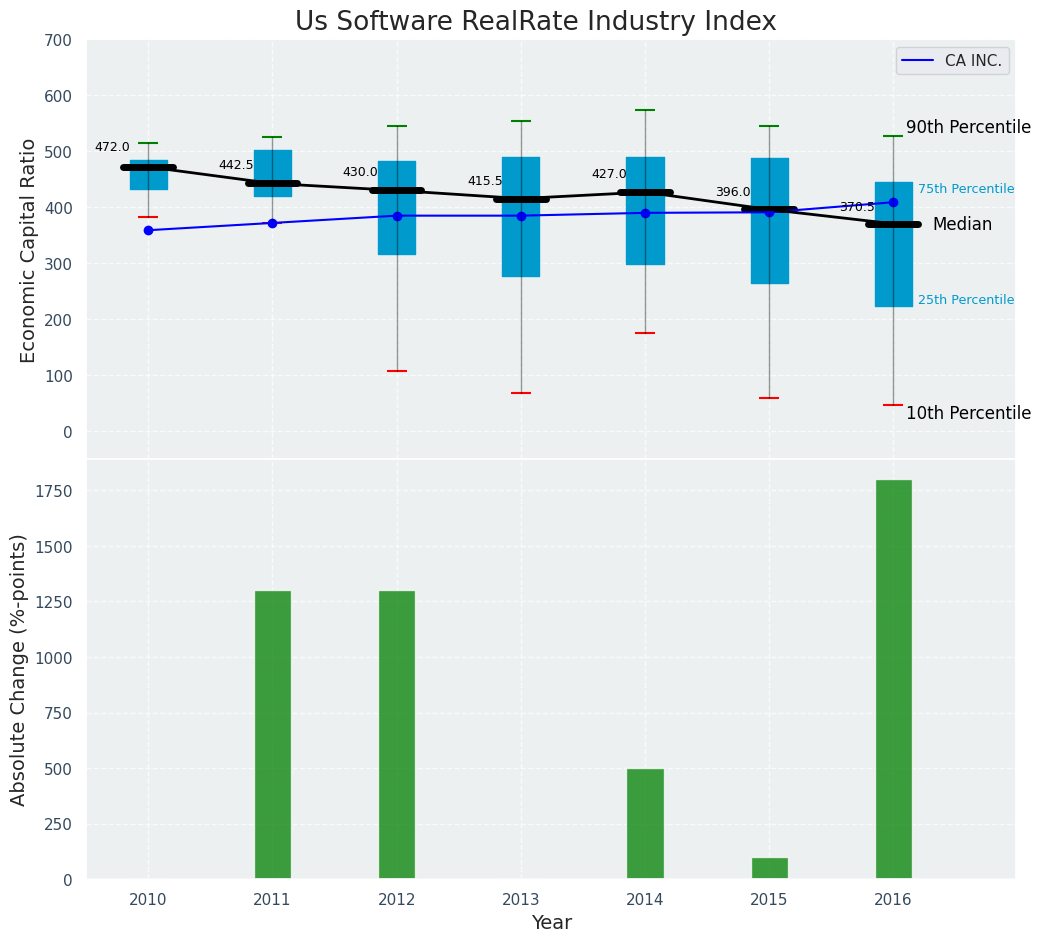
Task: Click the 472.0 median label for 2010
Action: pos(112,147)
